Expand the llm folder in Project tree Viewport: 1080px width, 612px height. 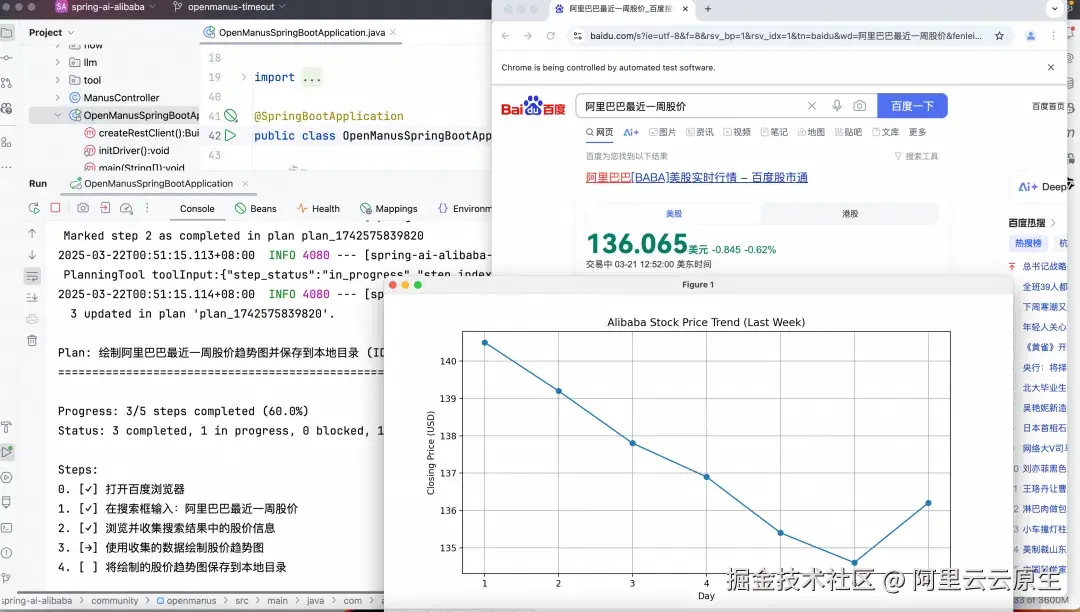click(57, 62)
